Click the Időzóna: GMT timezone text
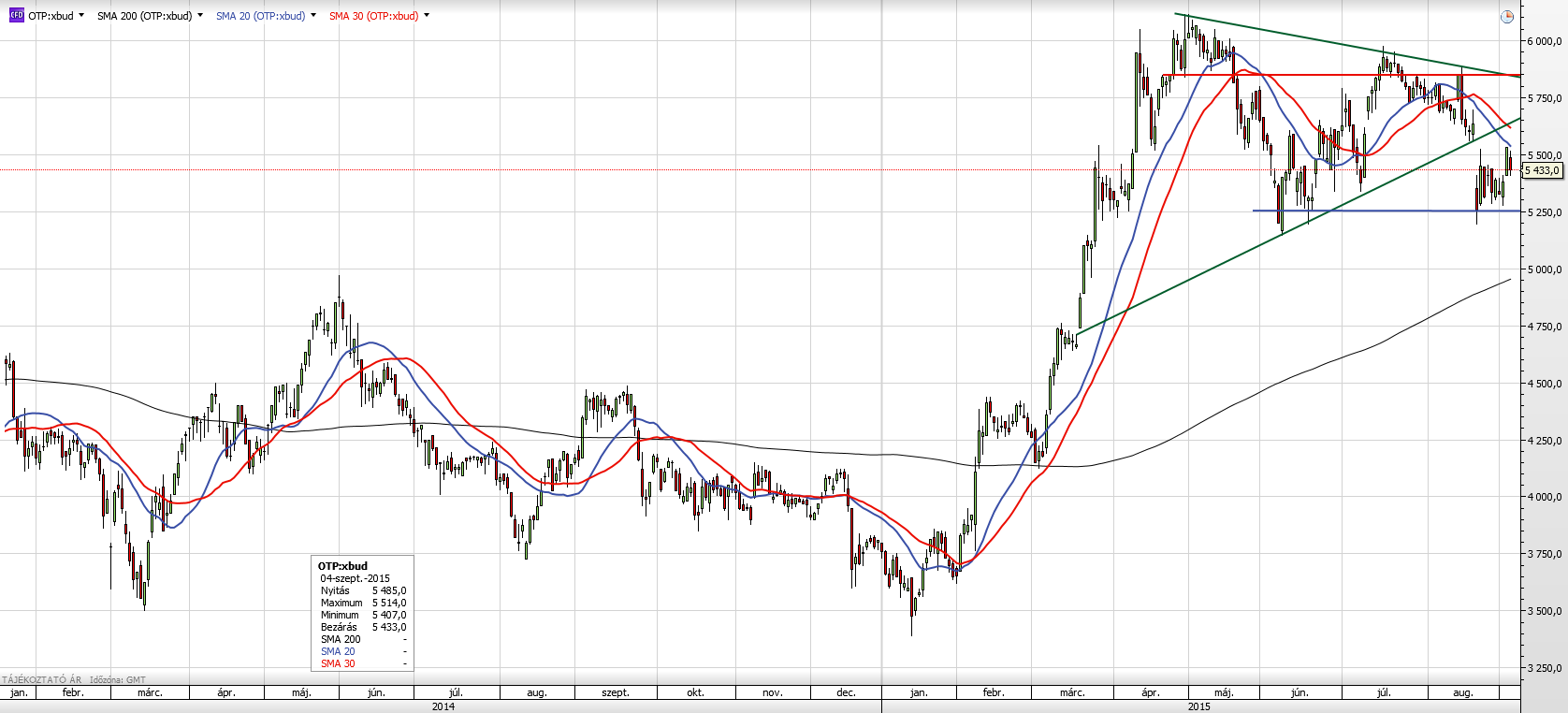The width and height of the screenshot is (1568, 713). (x=118, y=680)
